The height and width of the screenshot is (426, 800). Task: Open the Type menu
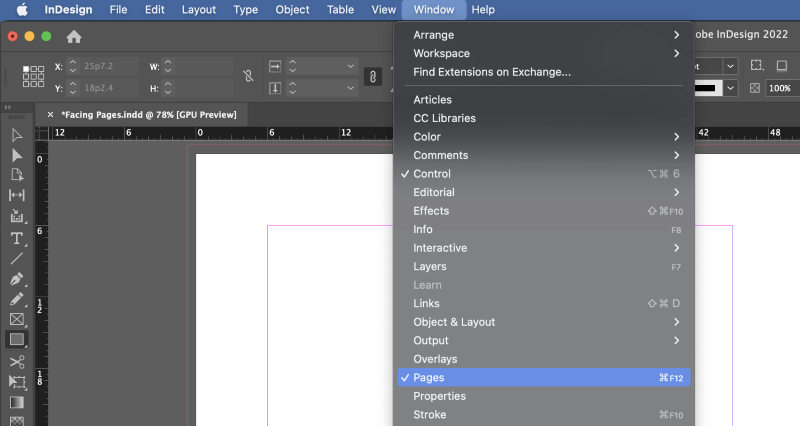coord(245,10)
